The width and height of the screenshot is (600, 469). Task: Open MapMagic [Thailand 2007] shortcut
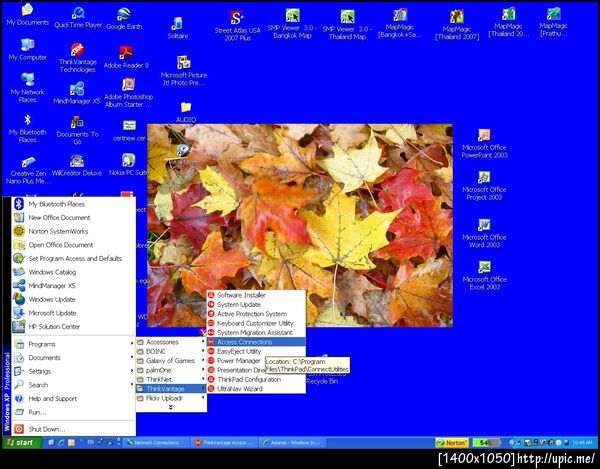pyautogui.click(x=457, y=24)
